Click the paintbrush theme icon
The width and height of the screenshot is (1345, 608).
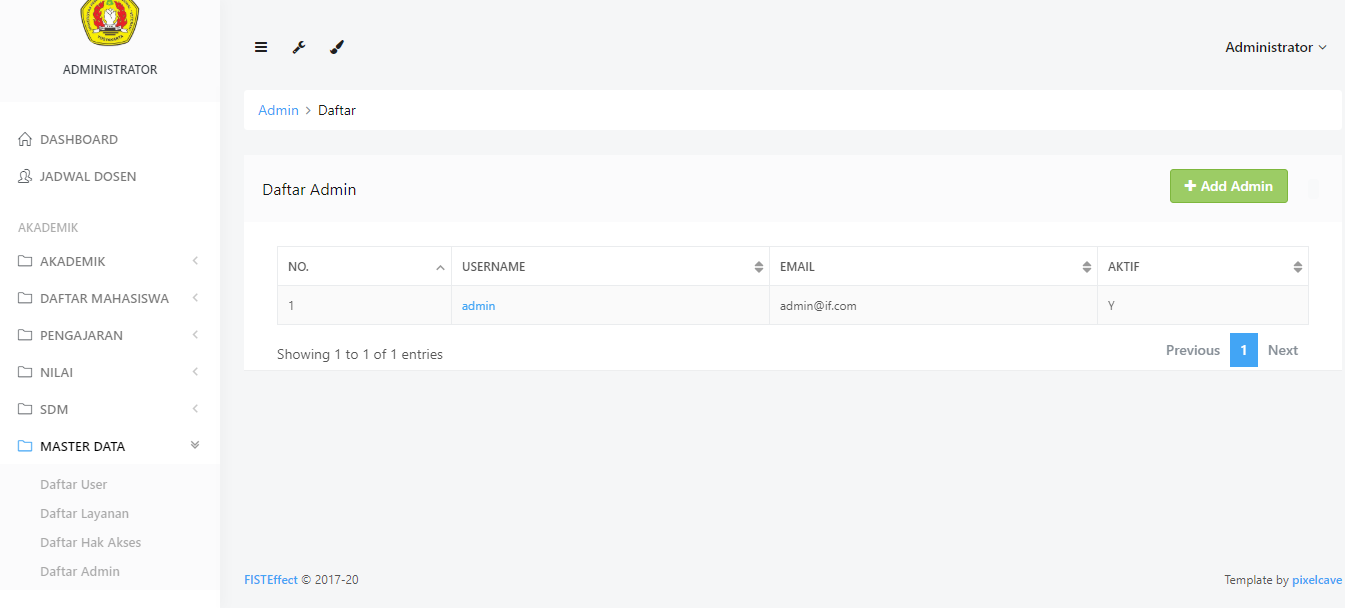coord(337,47)
